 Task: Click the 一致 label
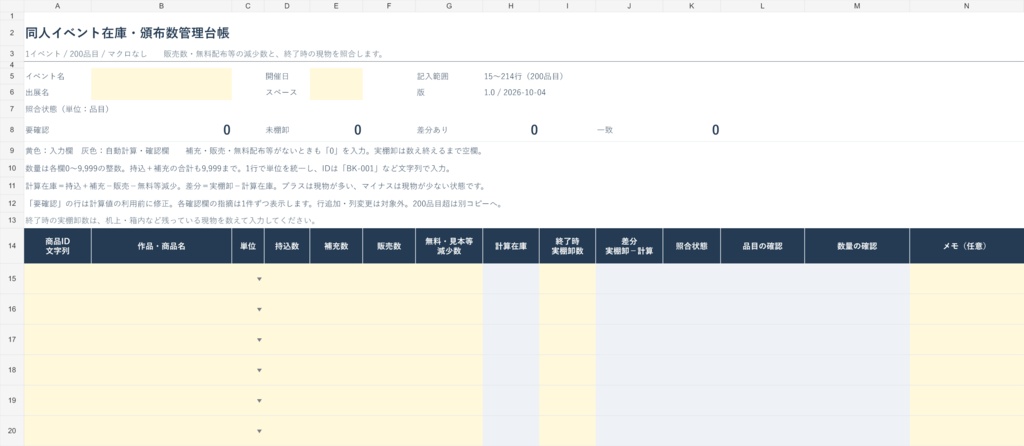(x=605, y=130)
